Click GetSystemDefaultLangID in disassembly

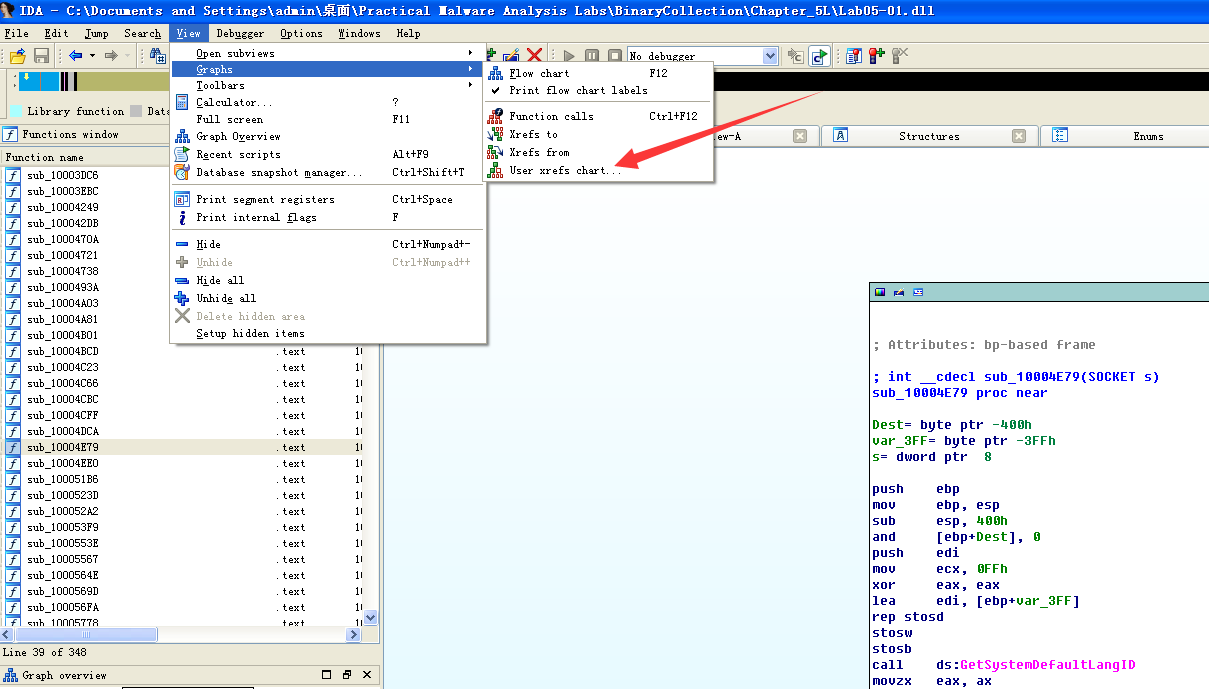pos(1047,665)
